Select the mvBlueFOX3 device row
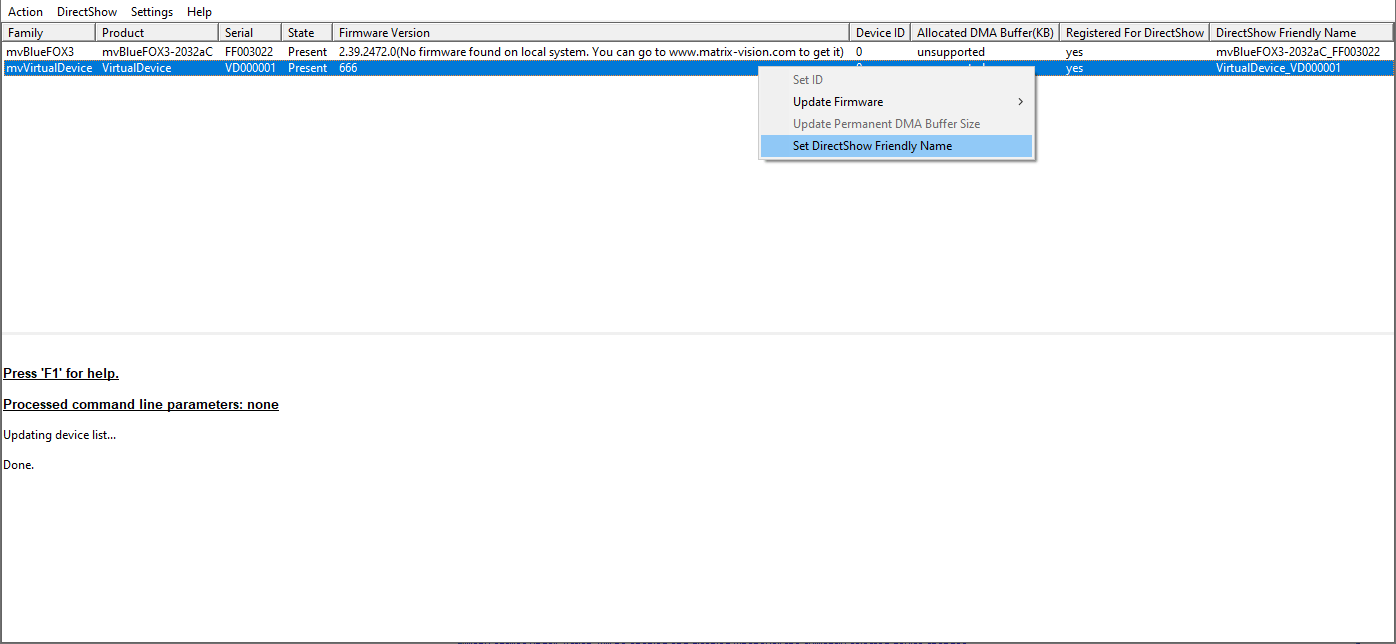This screenshot has height=644, width=1396. [x=40, y=52]
